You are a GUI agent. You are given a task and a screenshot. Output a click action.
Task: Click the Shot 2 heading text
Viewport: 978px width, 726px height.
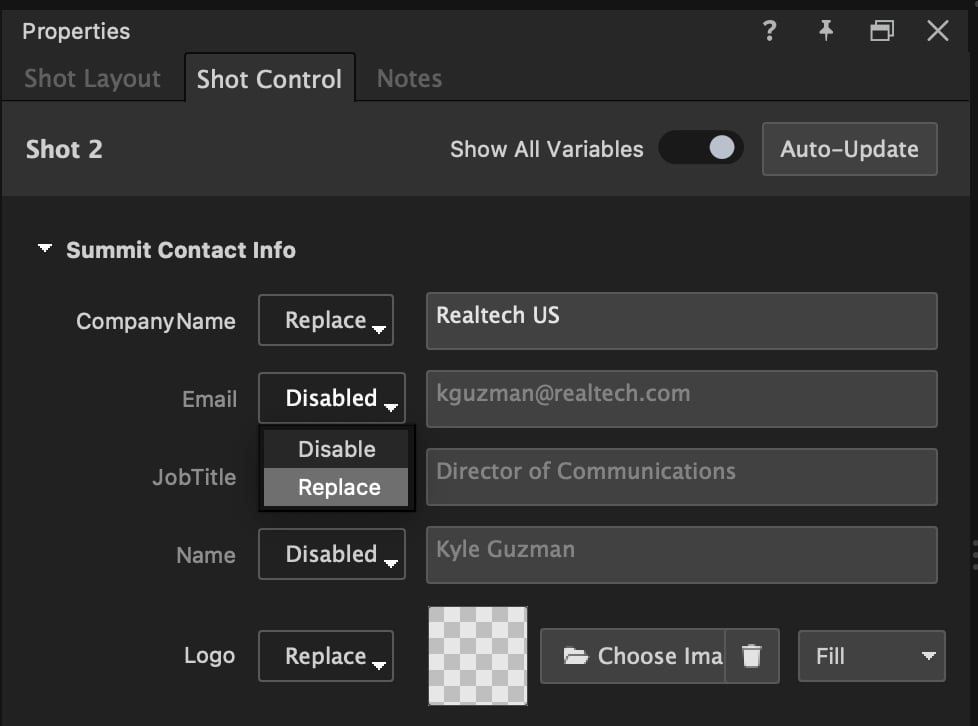pyautogui.click(x=64, y=149)
